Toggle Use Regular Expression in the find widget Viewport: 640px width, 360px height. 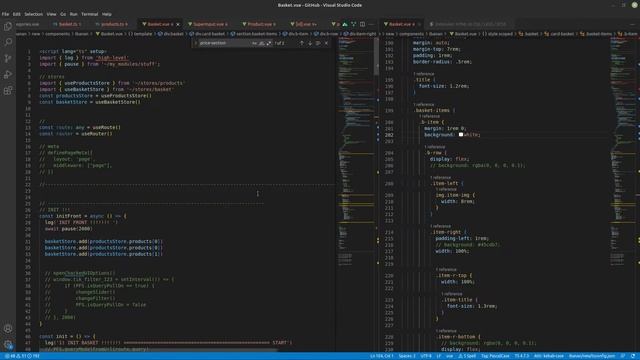(269, 43)
